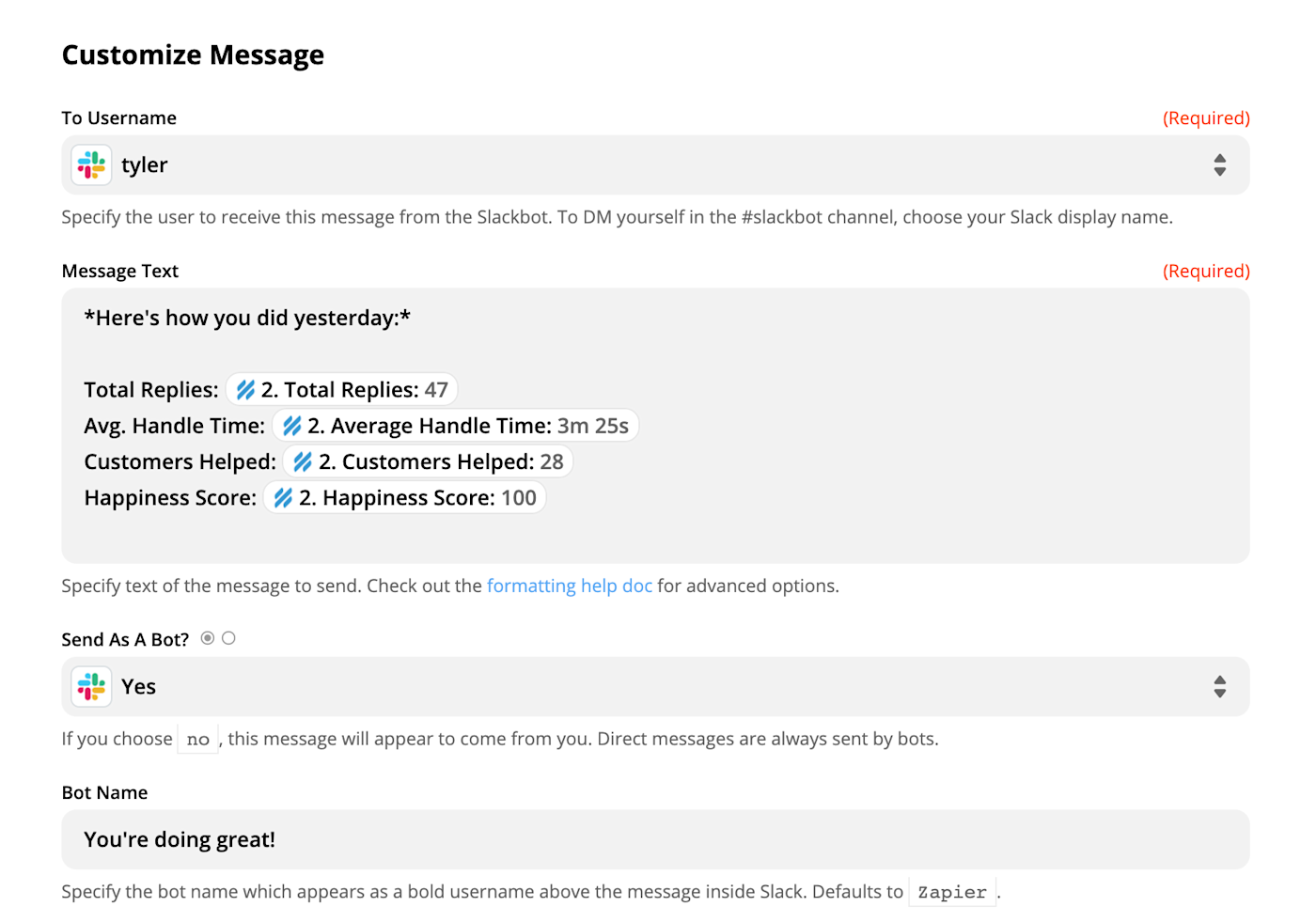Screen dimensions: 1316x922
Task: Expand the tyler username selector
Action: (x=655, y=165)
